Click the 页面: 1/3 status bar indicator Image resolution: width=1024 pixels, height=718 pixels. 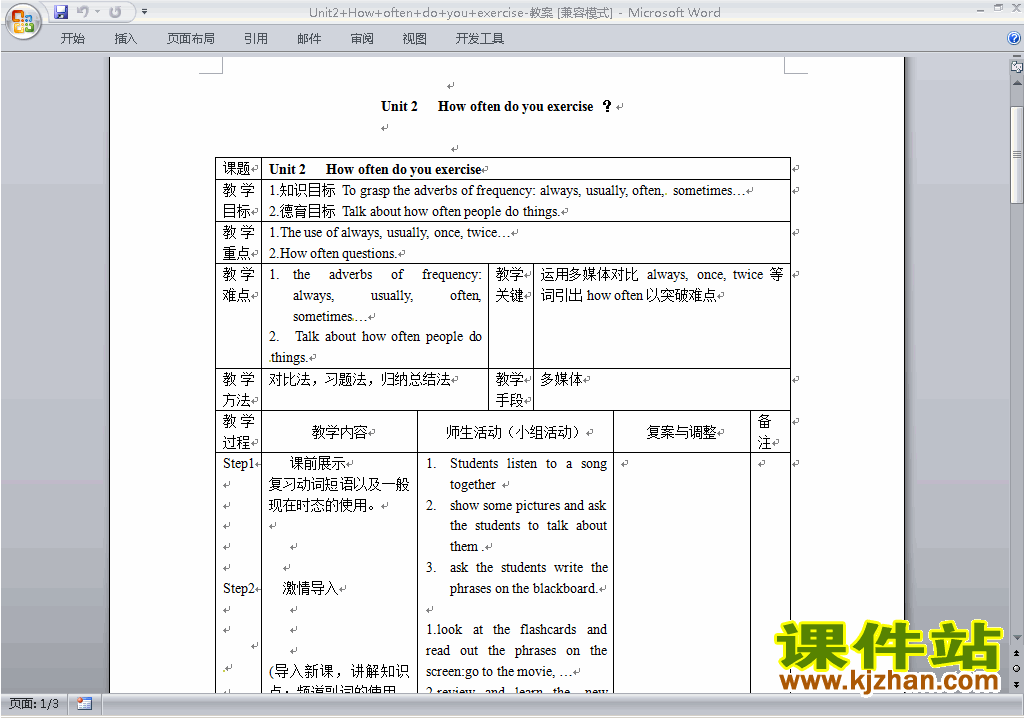(34, 704)
